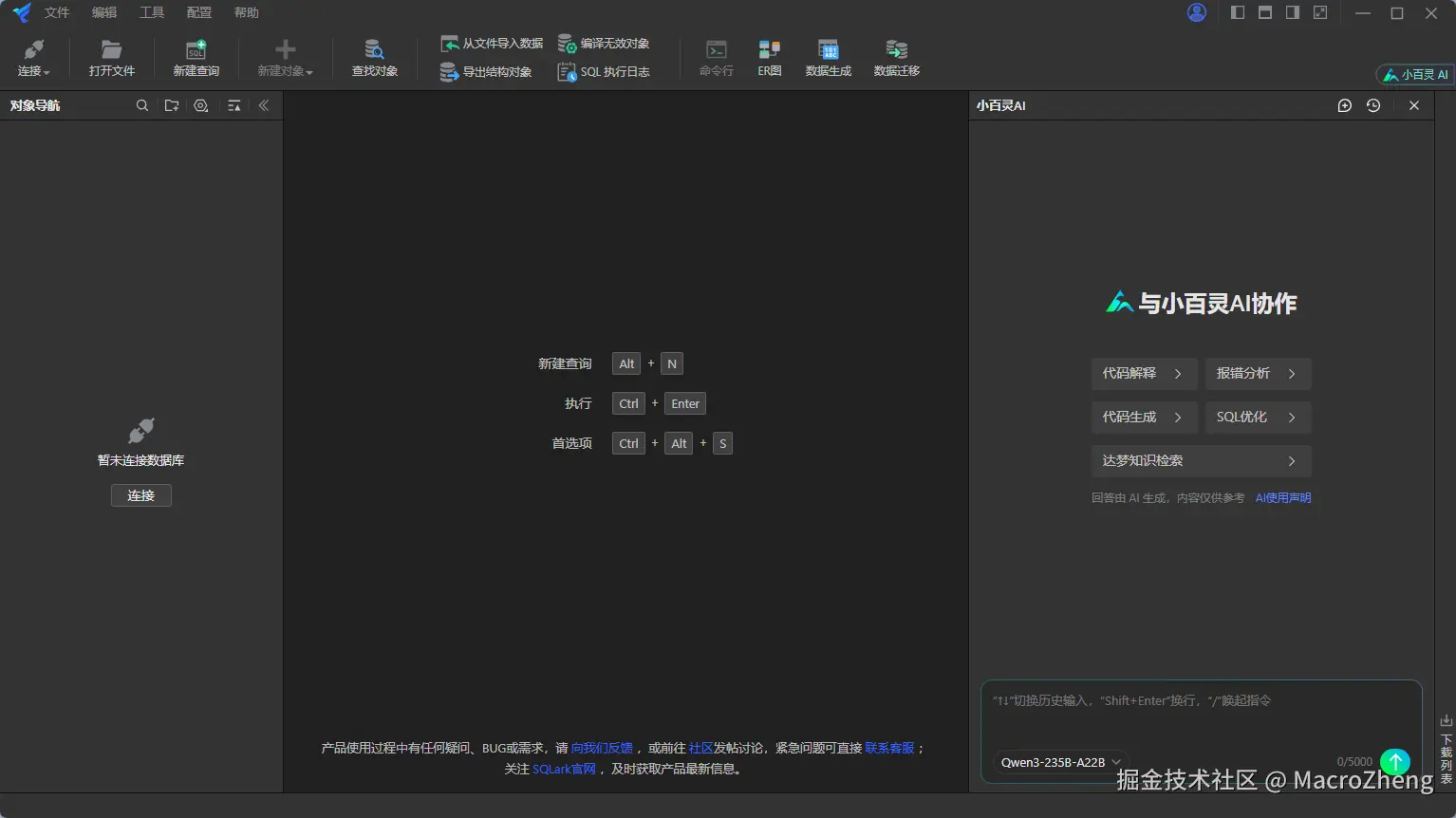Open the ER图 diagram tool
Image resolution: width=1456 pixels, height=818 pixels.
tap(770, 58)
